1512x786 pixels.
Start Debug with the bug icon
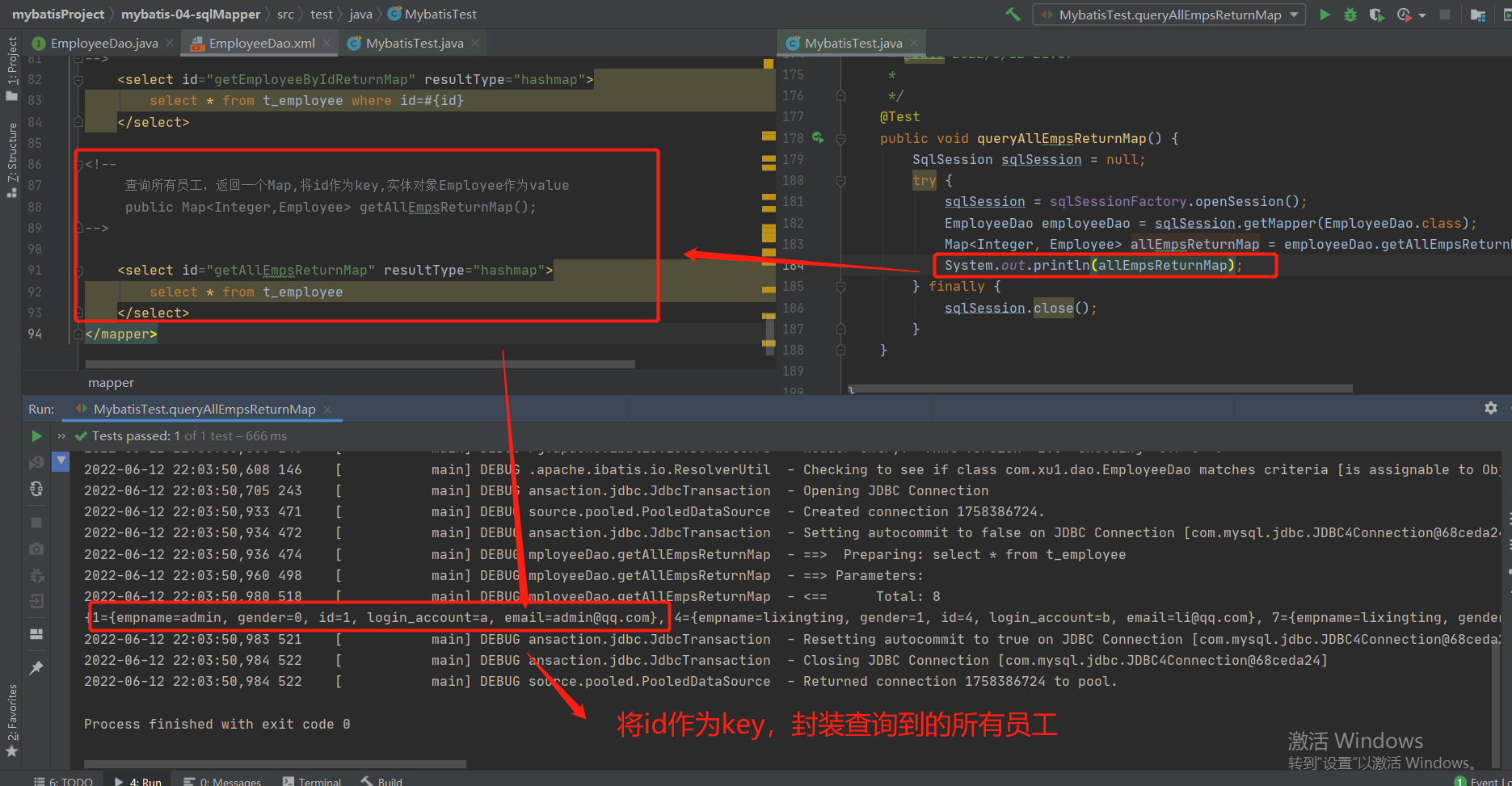(1350, 15)
